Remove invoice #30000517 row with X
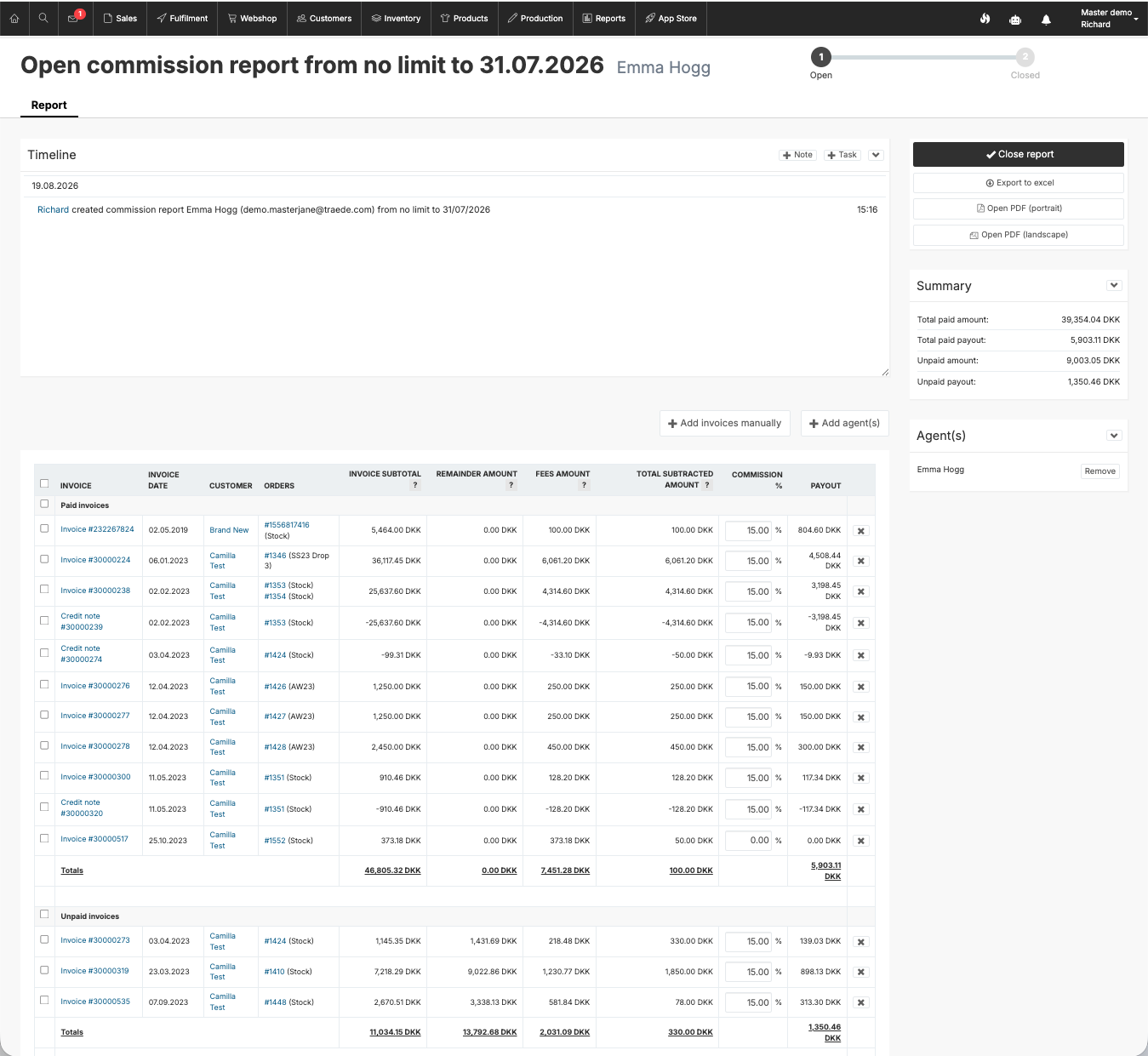The height and width of the screenshot is (1056, 1148). (861, 842)
